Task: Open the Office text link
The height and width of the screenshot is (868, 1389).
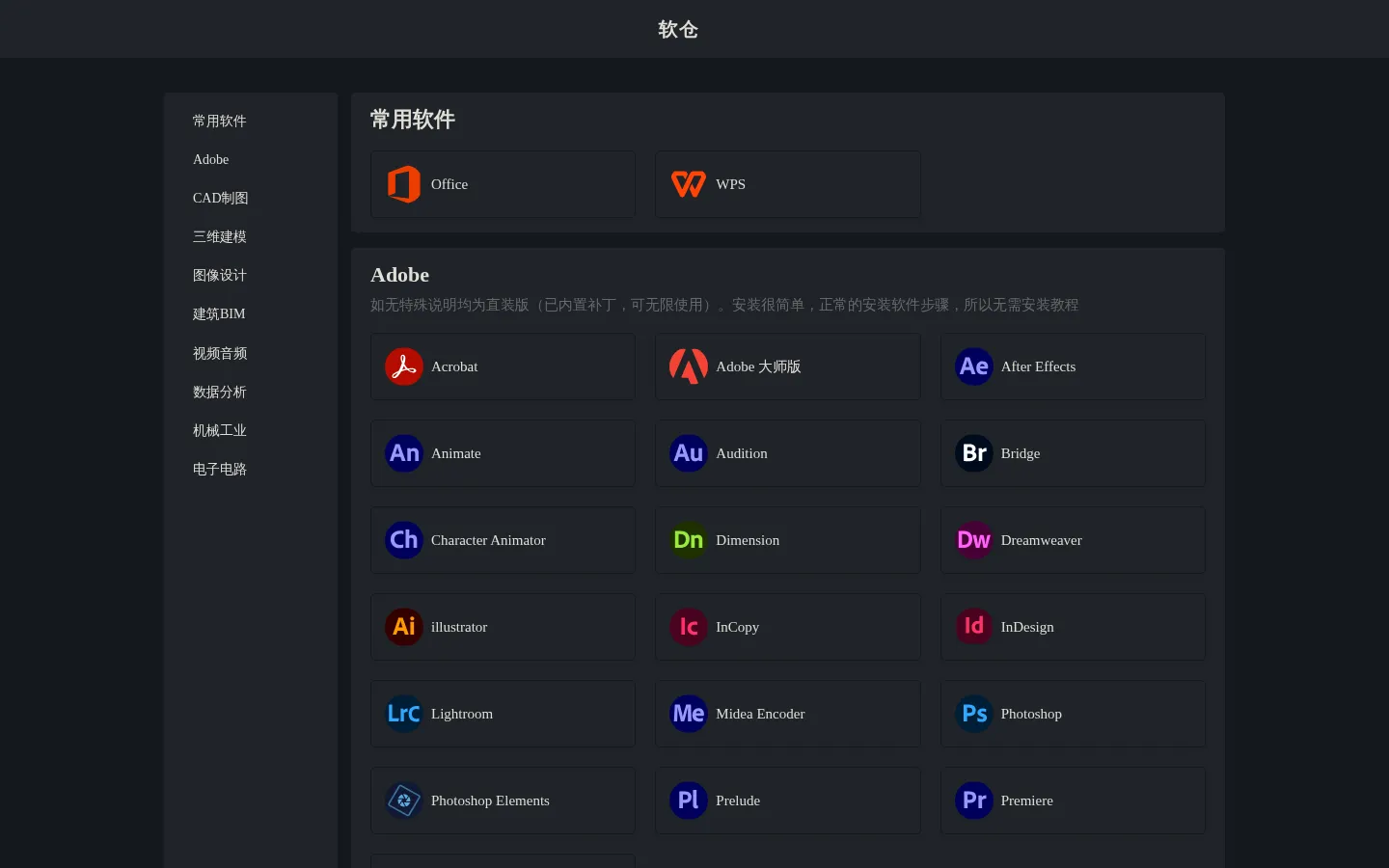Action: tap(449, 184)
